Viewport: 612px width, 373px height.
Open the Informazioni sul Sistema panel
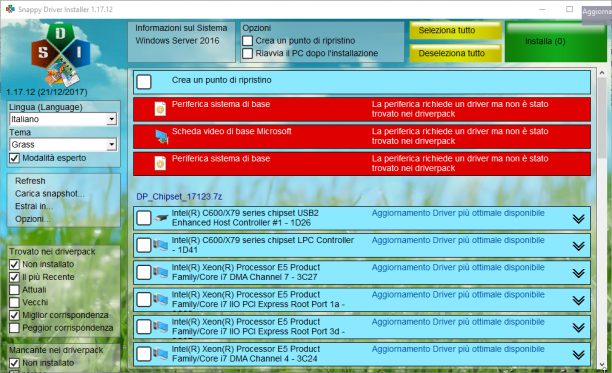181,41
